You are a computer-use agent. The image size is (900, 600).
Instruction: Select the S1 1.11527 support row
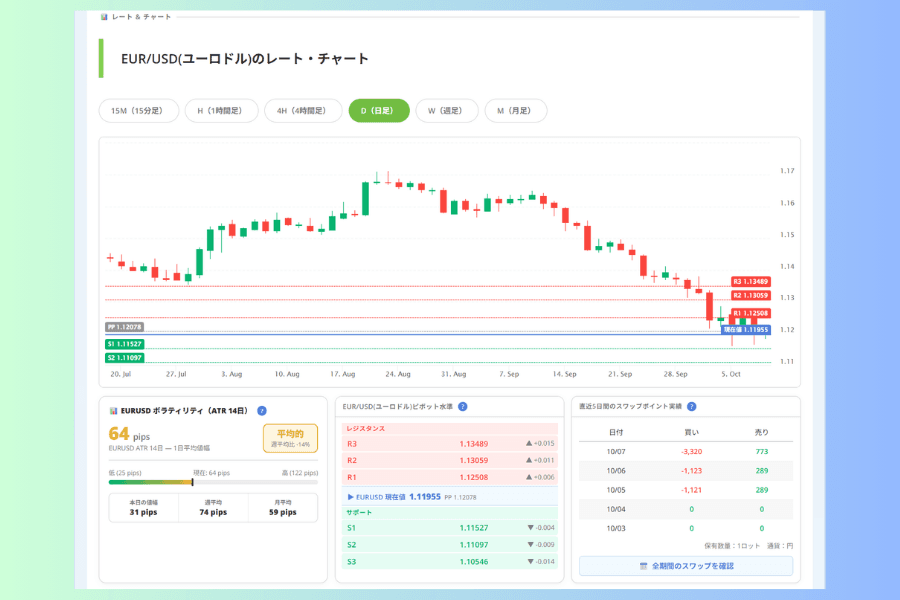(x=449, y=528)
